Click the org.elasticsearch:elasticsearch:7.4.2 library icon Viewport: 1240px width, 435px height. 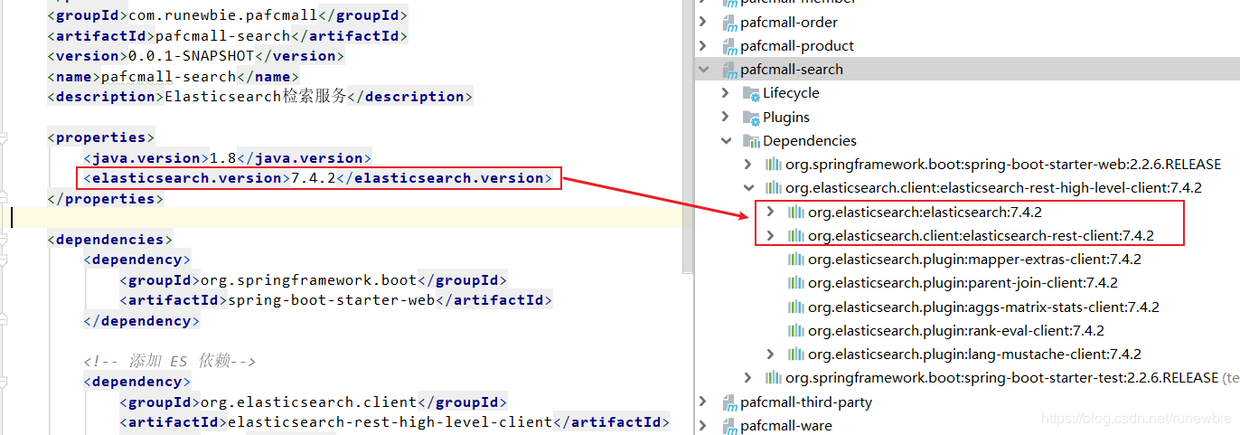(796, 212)
